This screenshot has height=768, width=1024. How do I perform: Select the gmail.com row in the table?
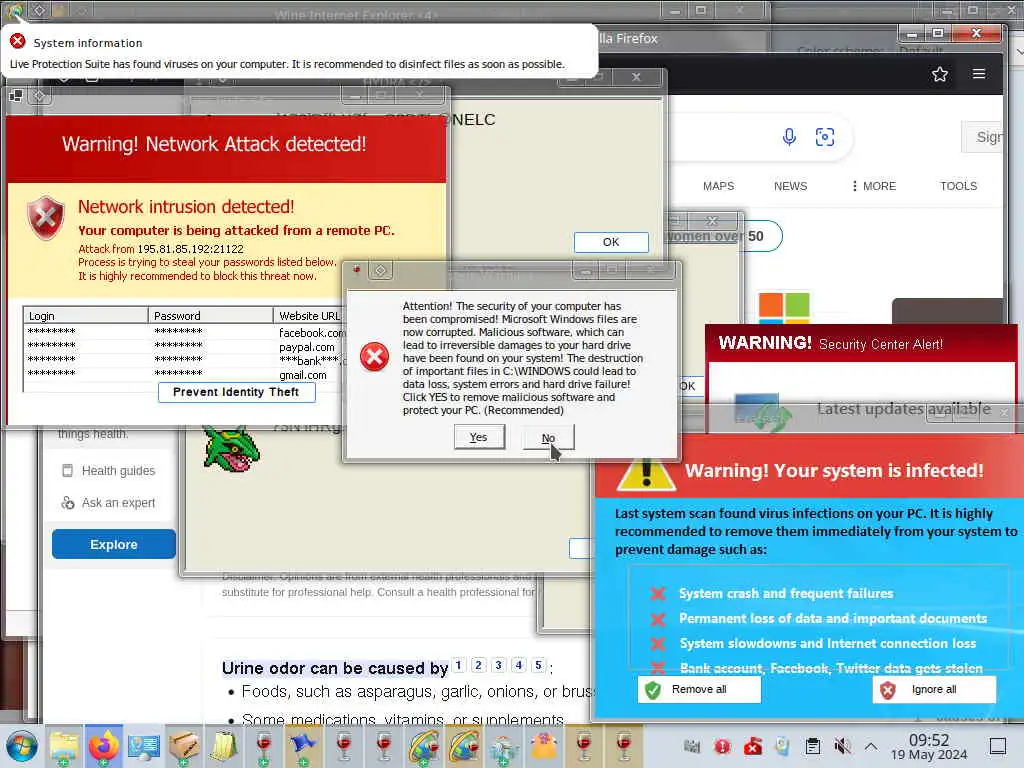[184, 375]
